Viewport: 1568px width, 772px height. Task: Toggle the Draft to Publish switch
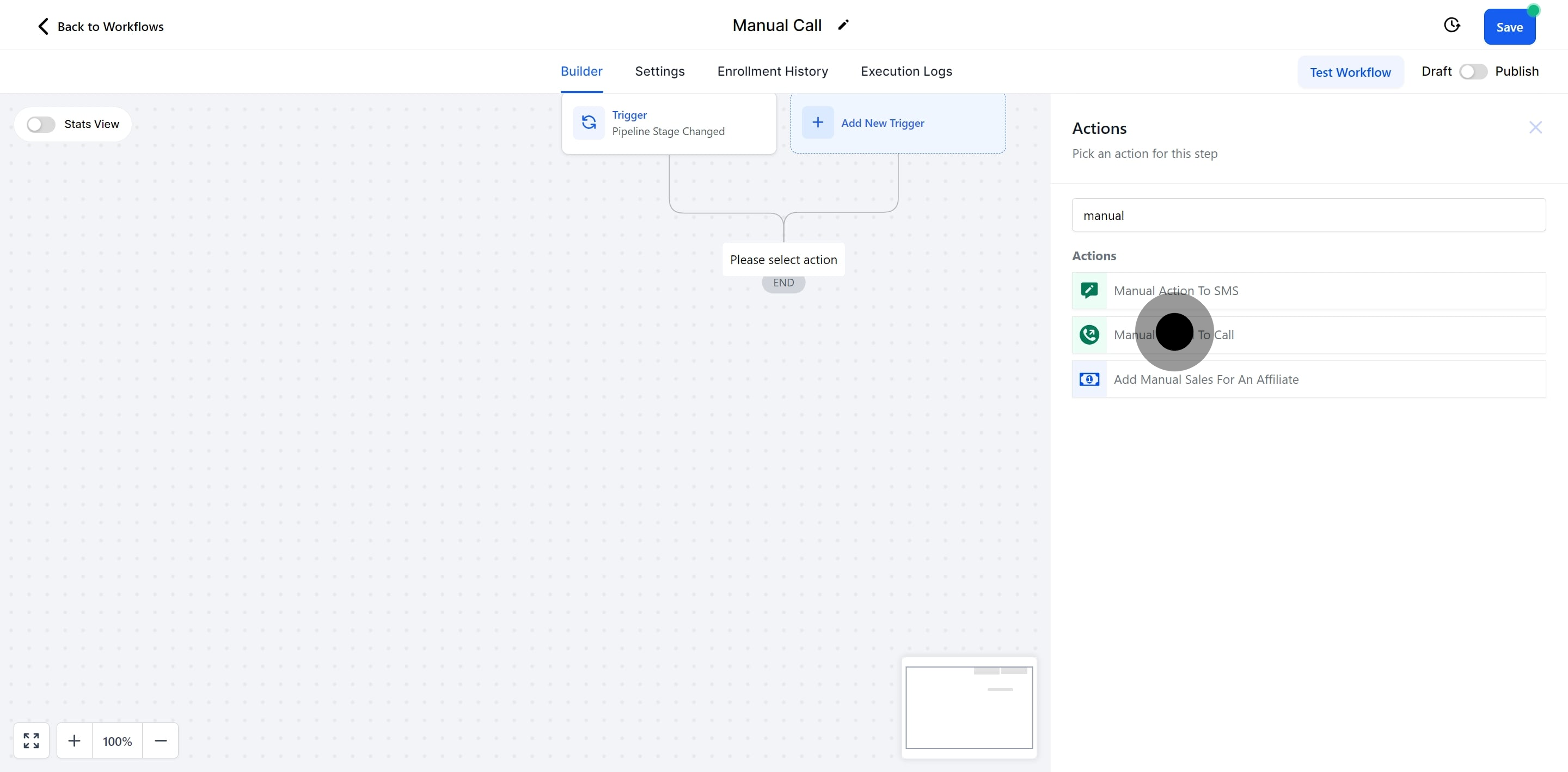click(1472, 71)
